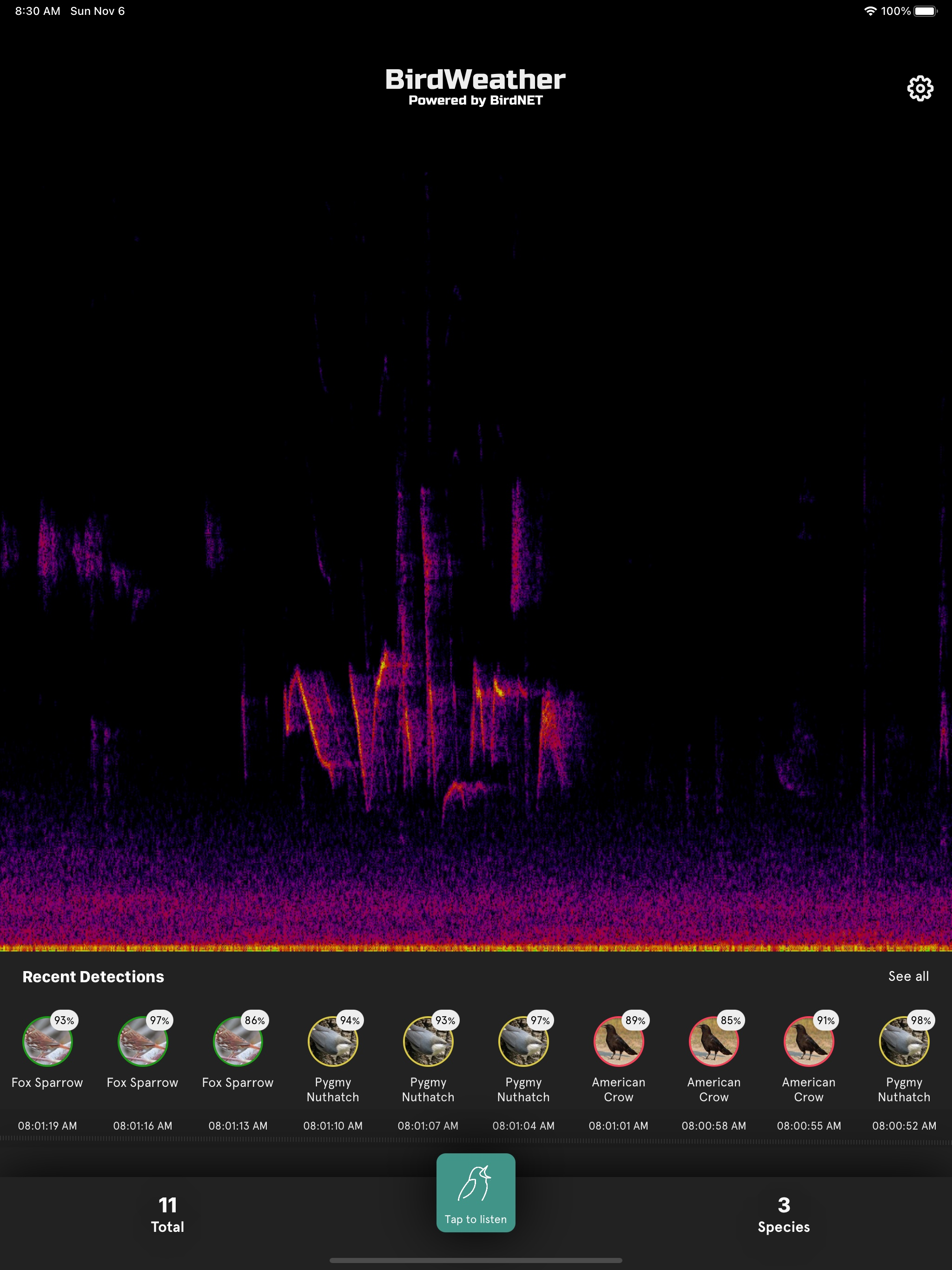
Task: Click the BirdWeather logo title
Action: click(x=476, y=80)
